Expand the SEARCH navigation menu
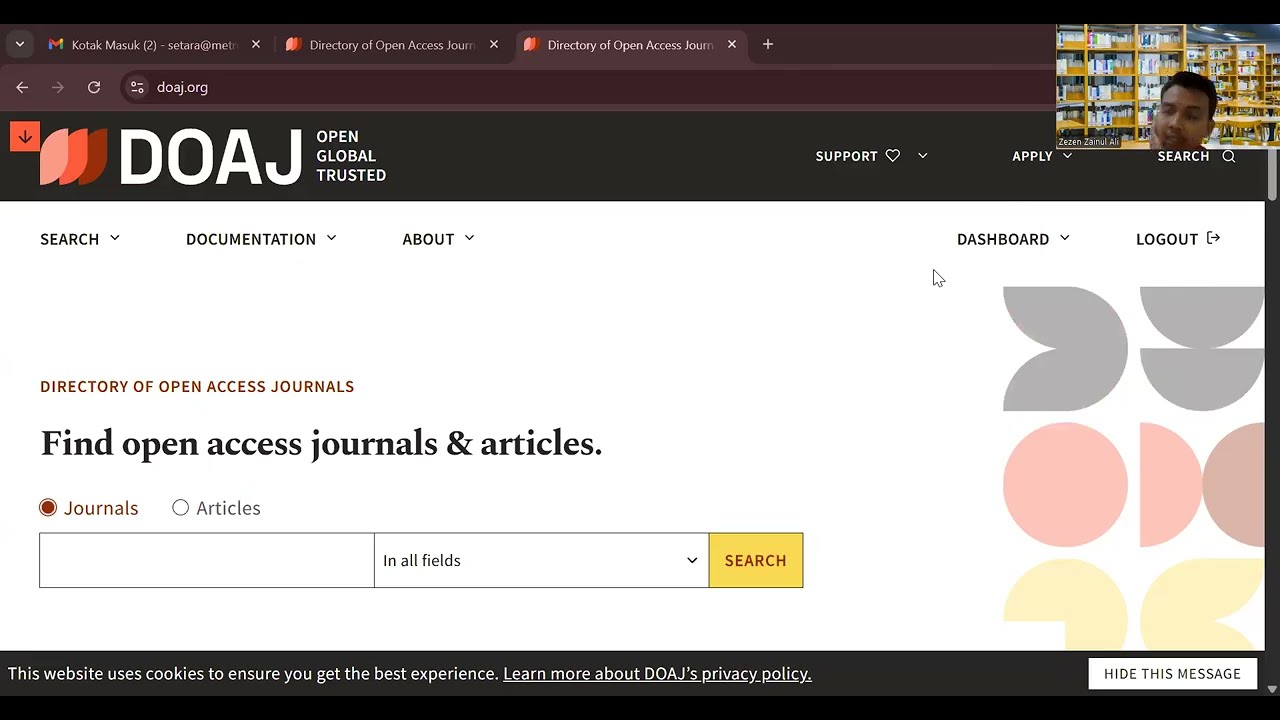The height and width of the screenshot is (720, 1280). pyautogui.click(x=80, y=239)
